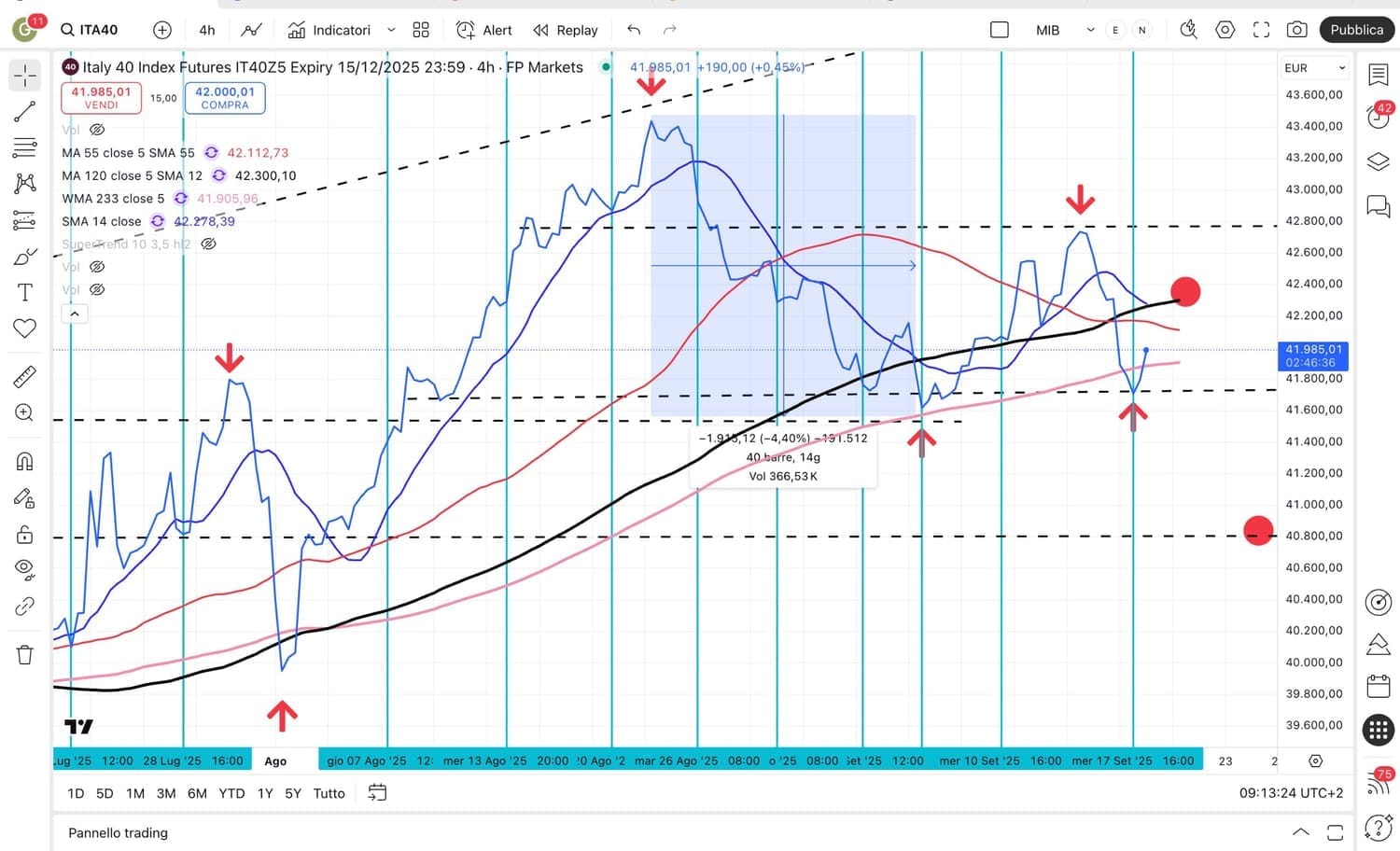
Task: Click the Pubblica button
Action: [1357, 30]
